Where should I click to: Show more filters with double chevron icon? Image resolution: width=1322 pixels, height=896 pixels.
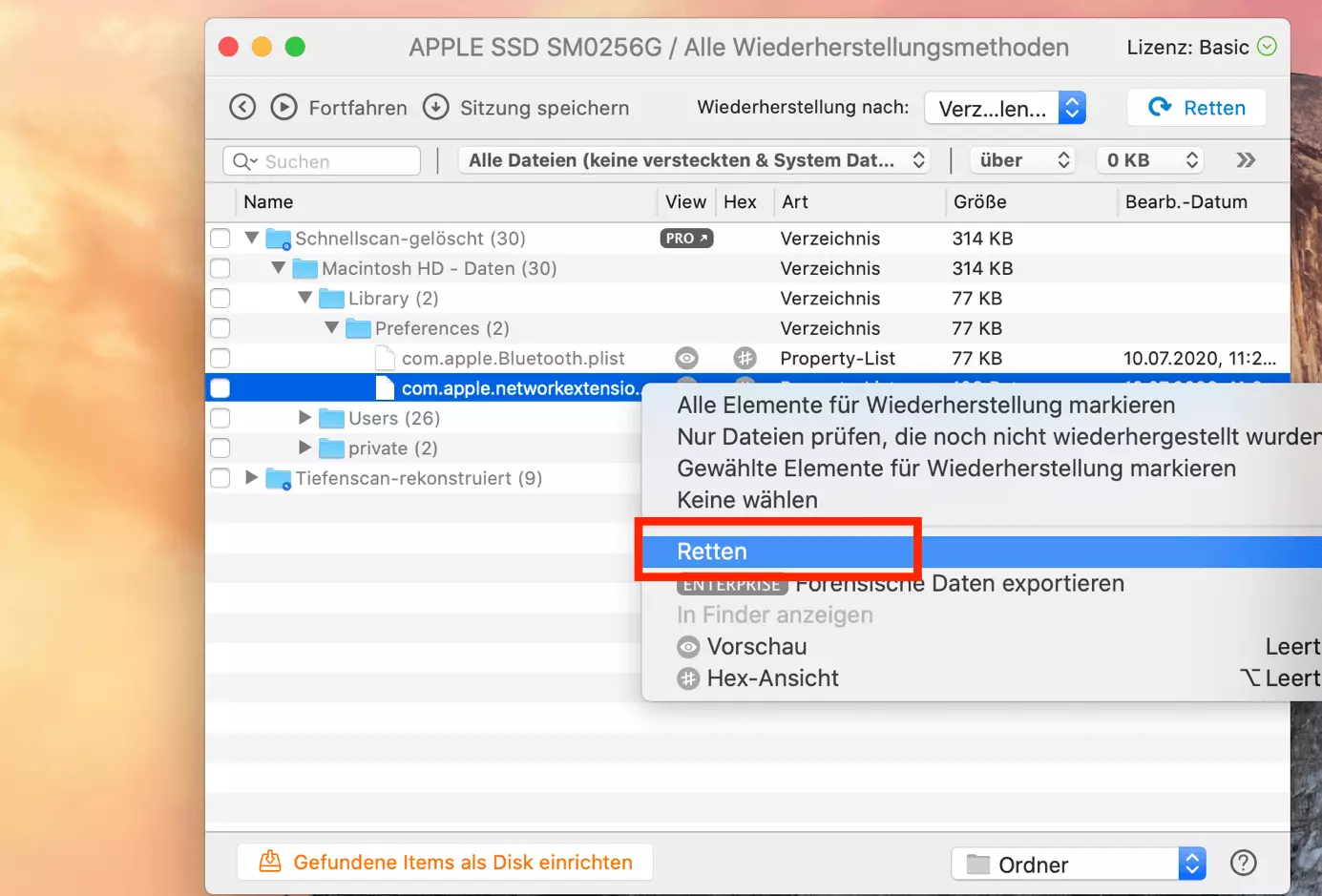1246,160
